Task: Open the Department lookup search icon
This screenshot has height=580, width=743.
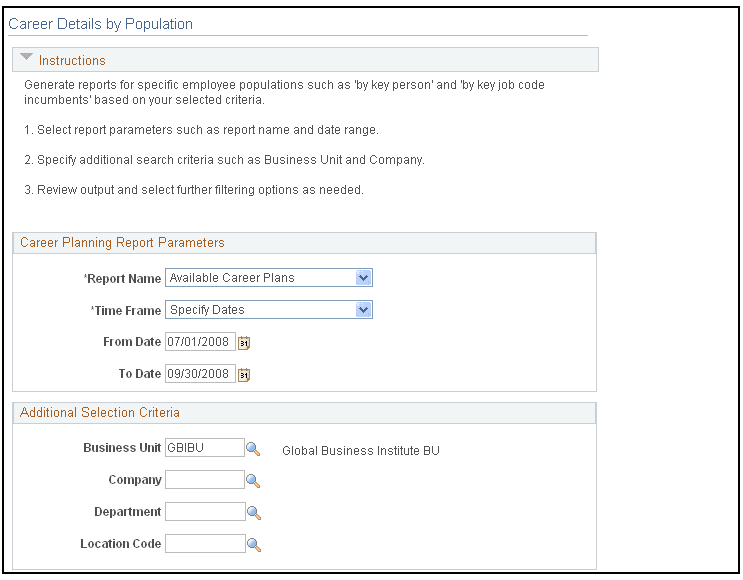Action: 253,512
